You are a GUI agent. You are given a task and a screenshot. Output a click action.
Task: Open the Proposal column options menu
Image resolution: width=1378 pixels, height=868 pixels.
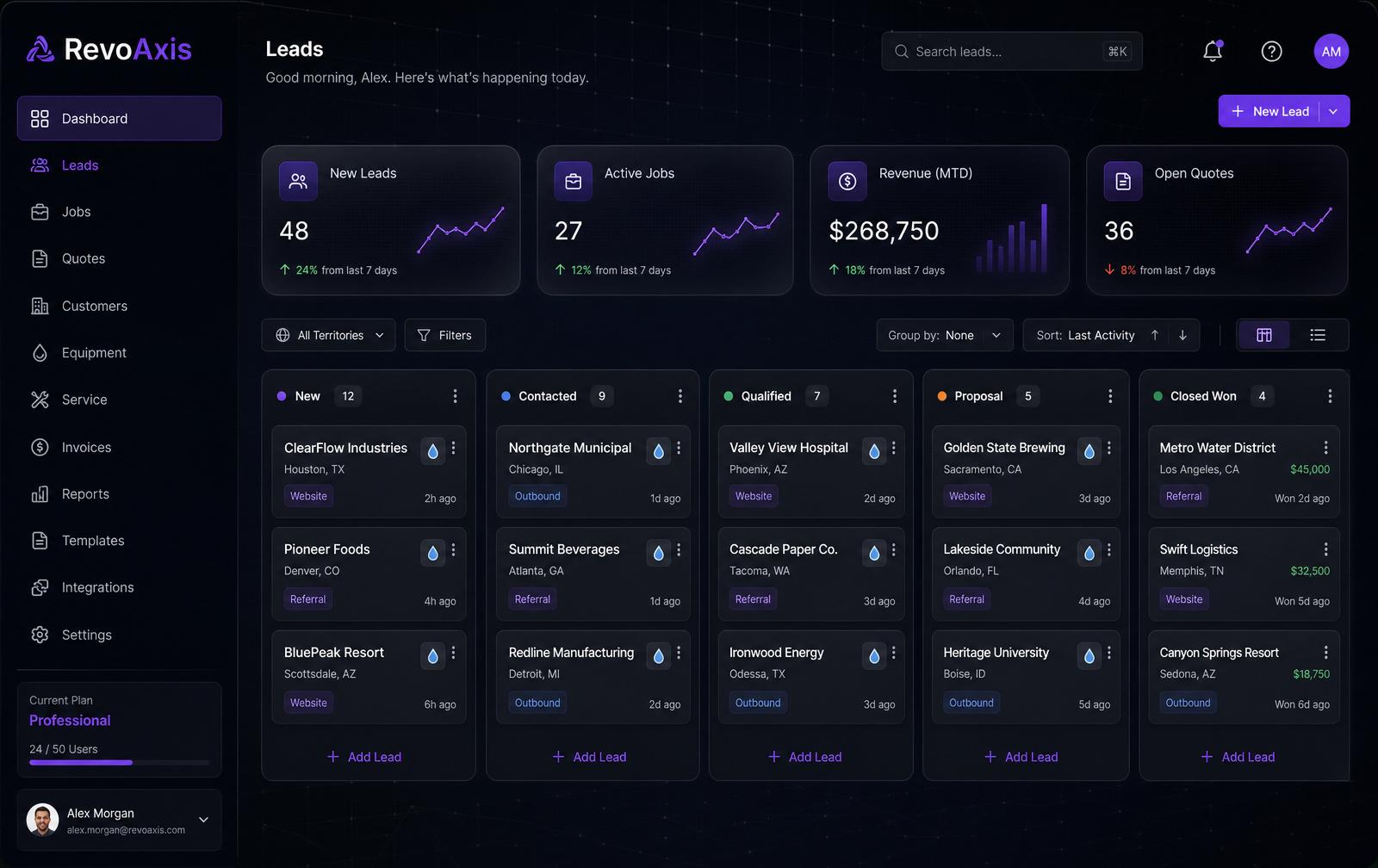click(x=1109, y=396)
